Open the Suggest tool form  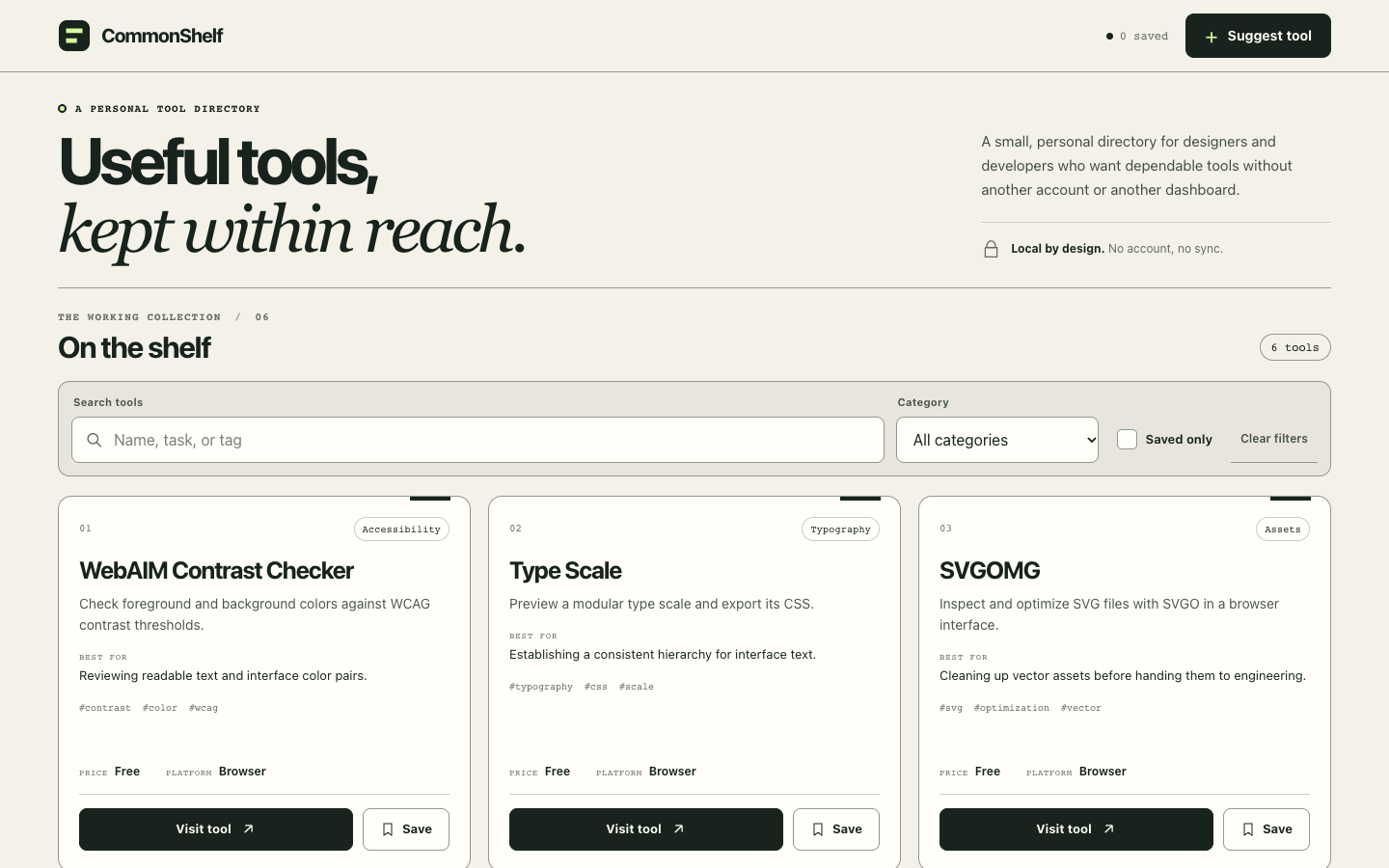(x=1258, y=36)
